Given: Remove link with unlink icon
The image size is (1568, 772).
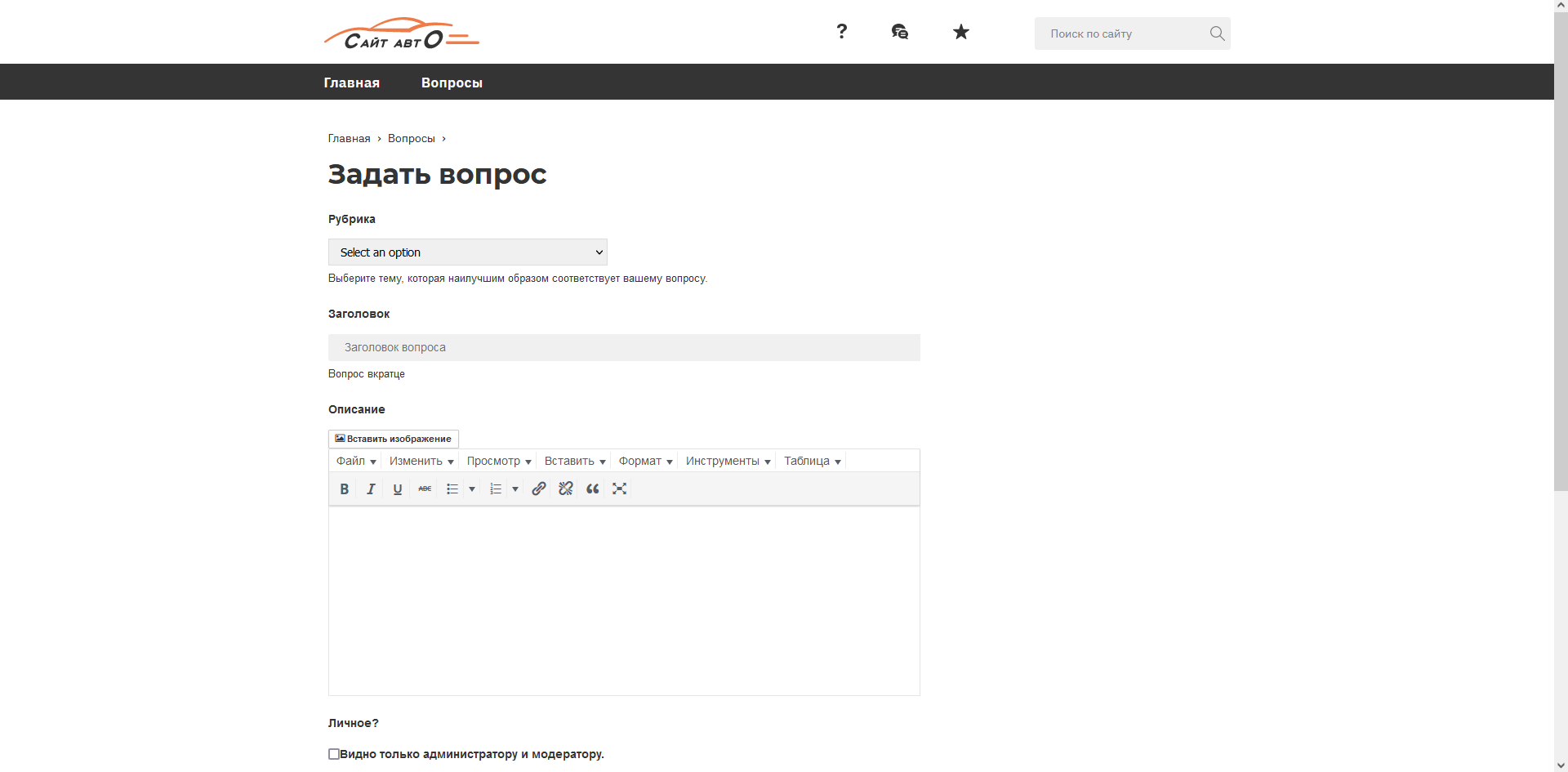Looking at the screenshot, I should 566,489.
